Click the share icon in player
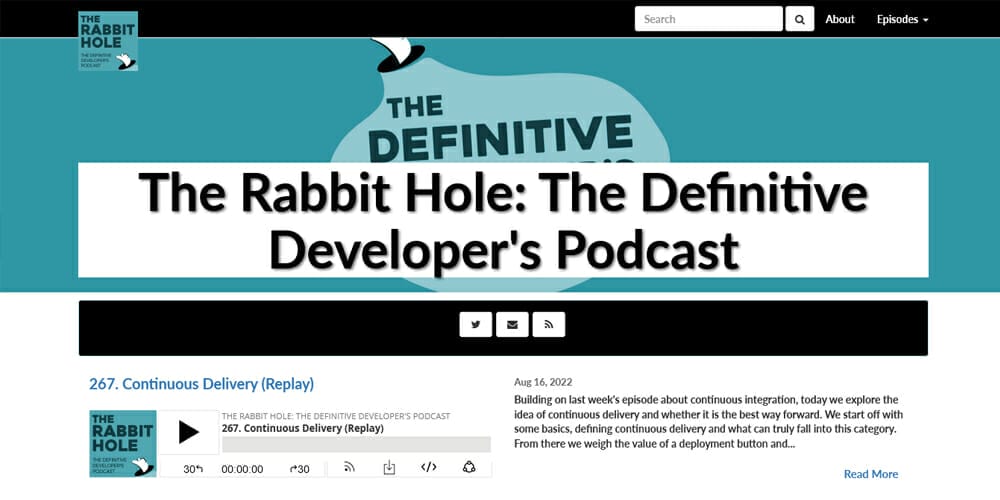The height and width of the screenshot is (500, 1000). [x=469, y=467]
